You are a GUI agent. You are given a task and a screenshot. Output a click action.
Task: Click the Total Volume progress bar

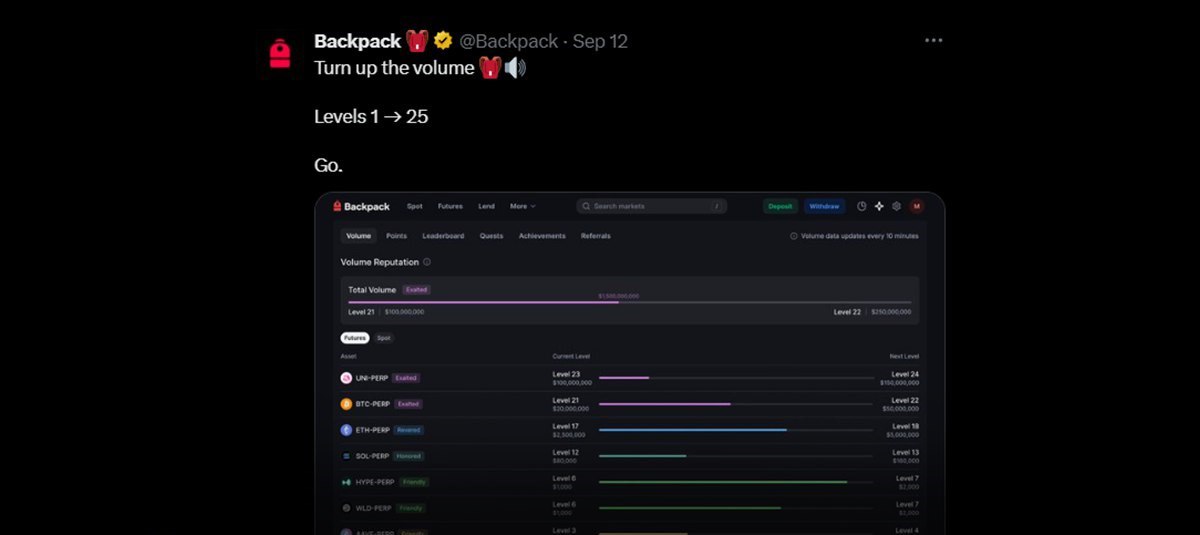[629, 302]
